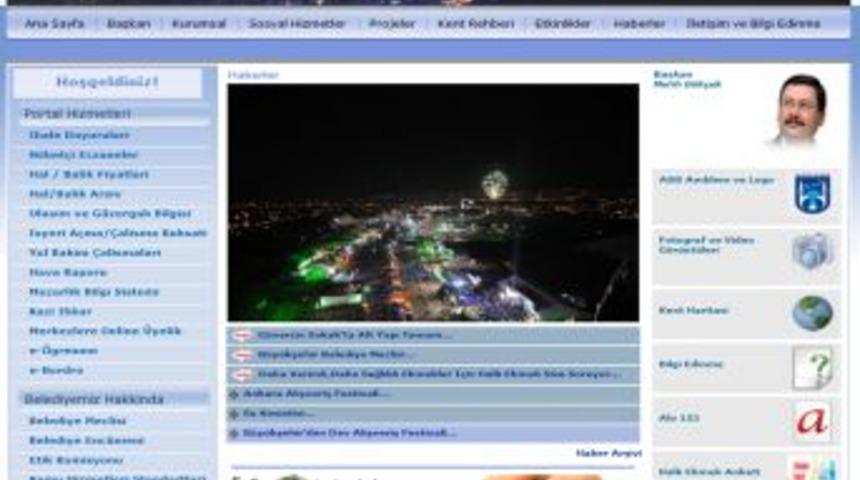
Task: Open Belediye Meclisi under Belediyemiz Hakkında
Action: pos(77,421)
